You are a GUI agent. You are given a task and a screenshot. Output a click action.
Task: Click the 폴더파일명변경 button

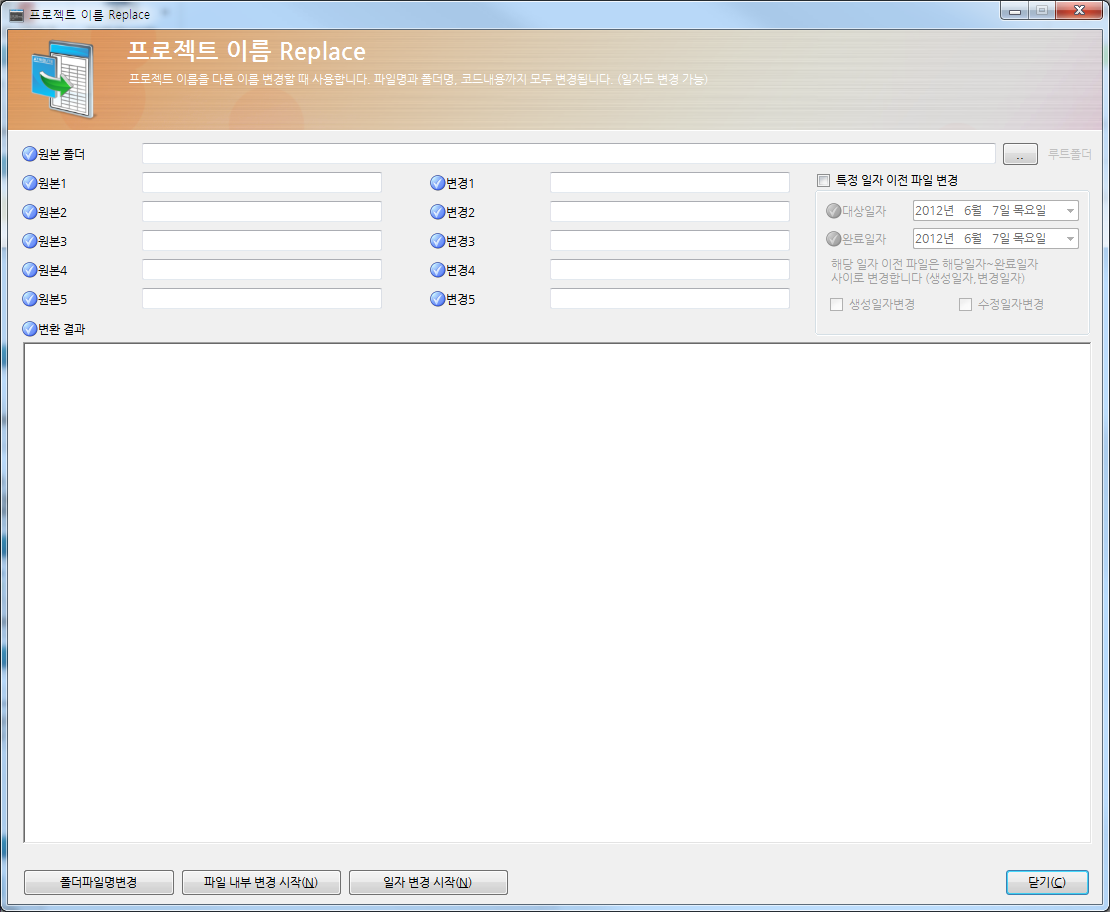point(99,882)
